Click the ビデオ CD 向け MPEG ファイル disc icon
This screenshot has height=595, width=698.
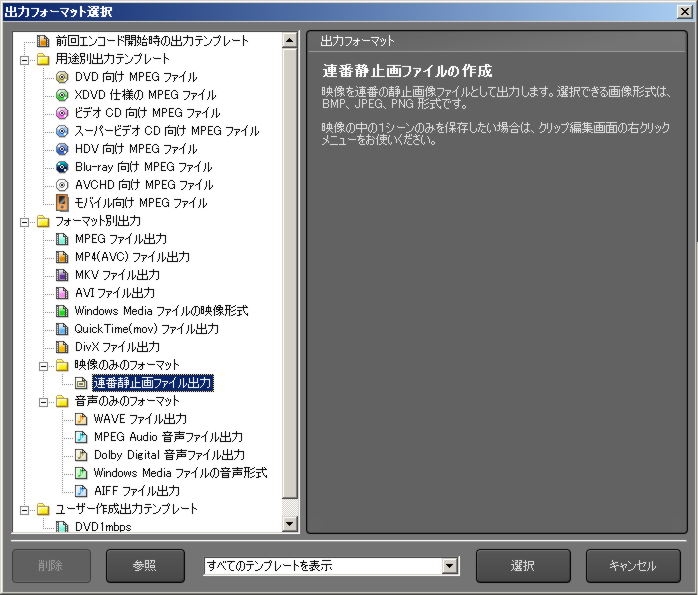62,113
